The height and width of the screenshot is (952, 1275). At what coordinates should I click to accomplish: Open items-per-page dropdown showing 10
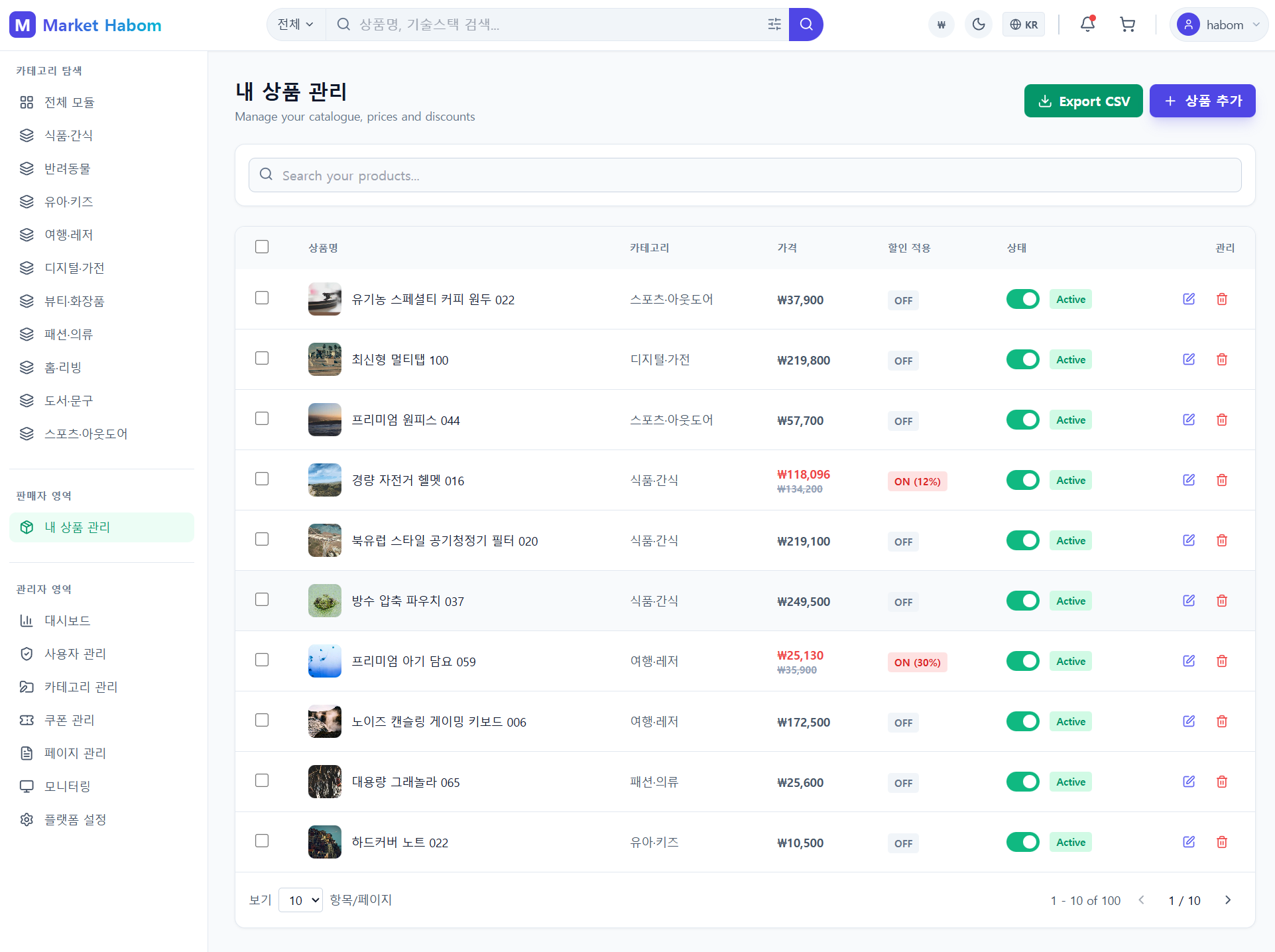click(301, 900)
